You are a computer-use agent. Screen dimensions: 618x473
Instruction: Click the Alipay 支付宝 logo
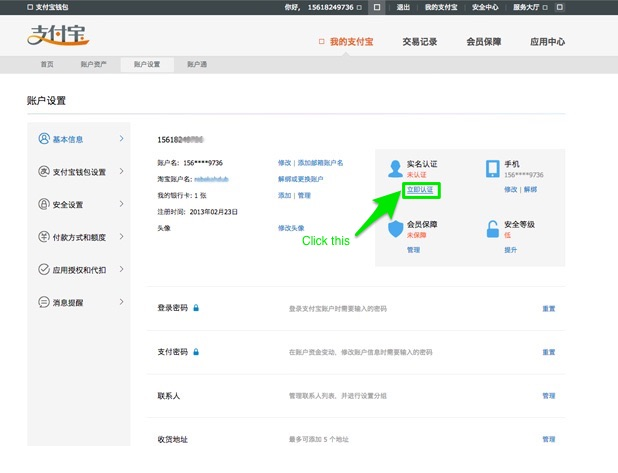[x=58, y=37]
